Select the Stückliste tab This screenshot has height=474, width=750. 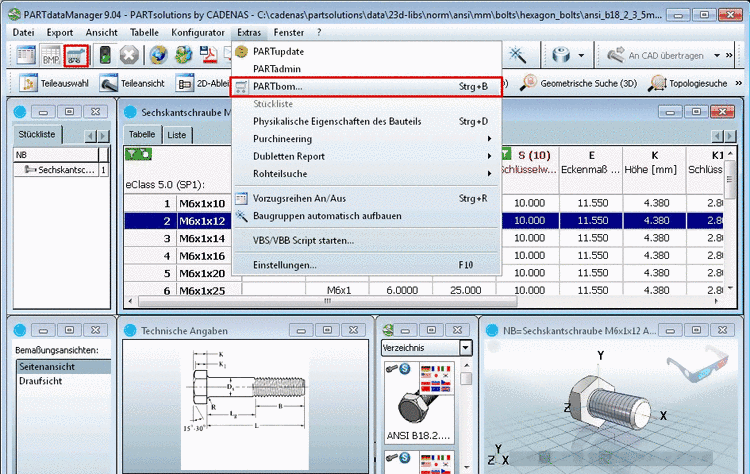click(37, 134)
